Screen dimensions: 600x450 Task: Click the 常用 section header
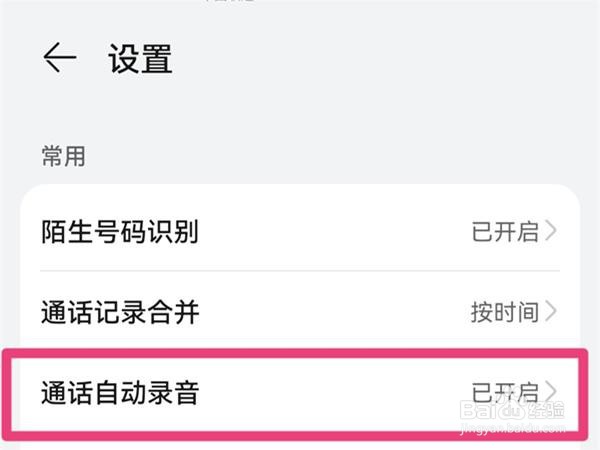point(62,156)
